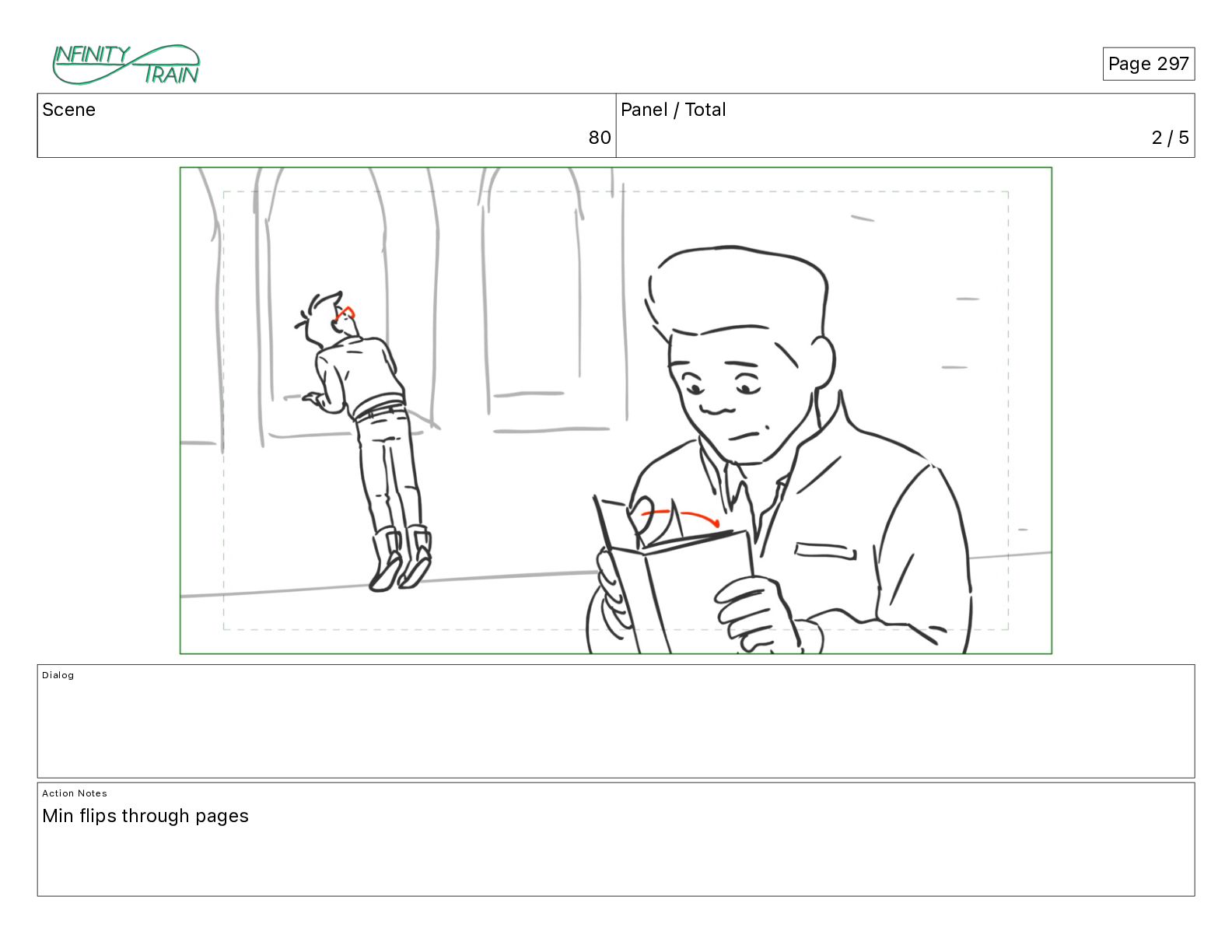The height and width of the screenshot is (952, 1232).
Task: Select the text 'Min flips through pages'
Action: pos(145,816)
